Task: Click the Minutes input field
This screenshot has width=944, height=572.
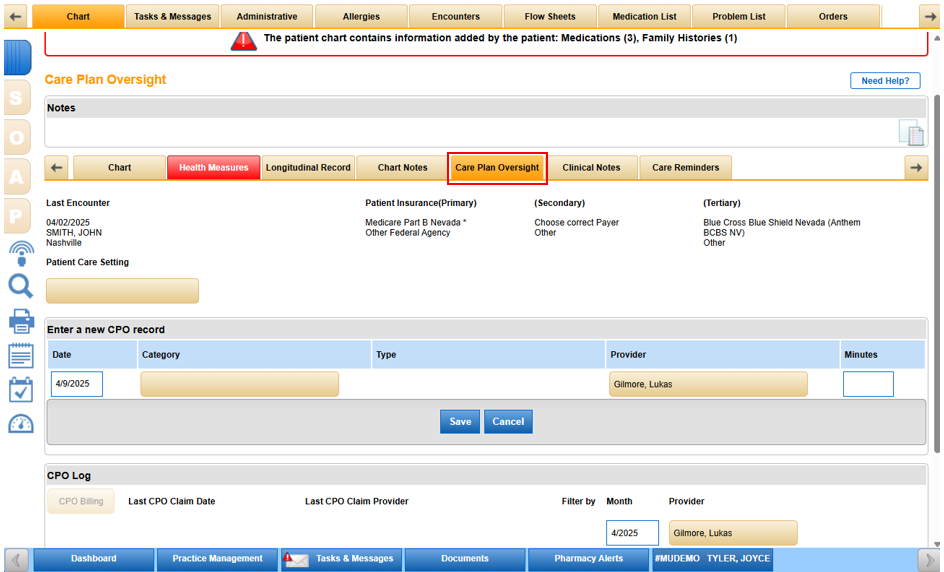Action: click(867, 384)
